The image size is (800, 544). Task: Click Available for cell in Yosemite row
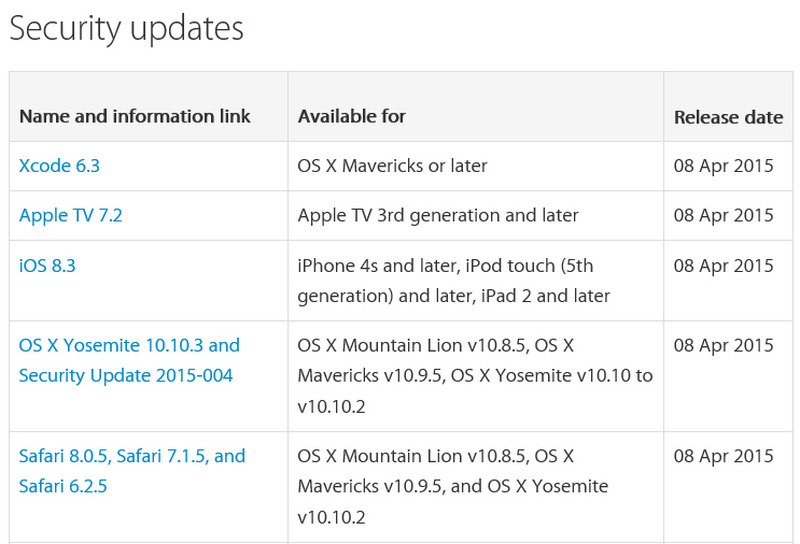click(x=474, y=376)
